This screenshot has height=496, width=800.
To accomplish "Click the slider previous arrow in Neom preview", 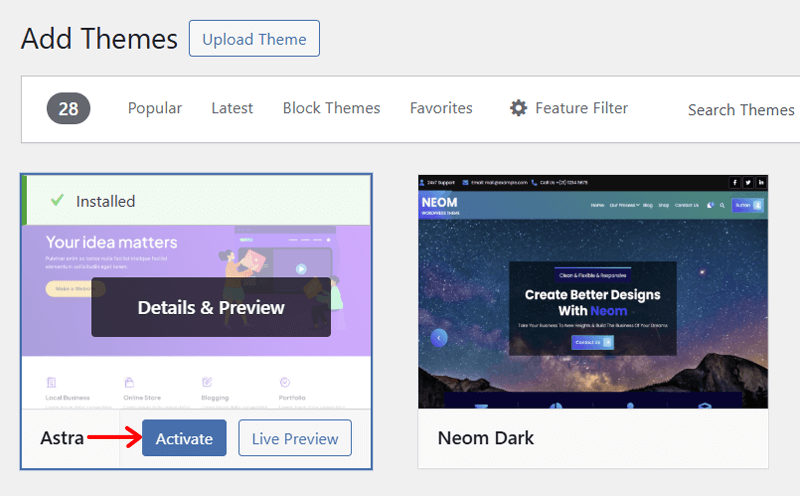I will click(439, 338).
